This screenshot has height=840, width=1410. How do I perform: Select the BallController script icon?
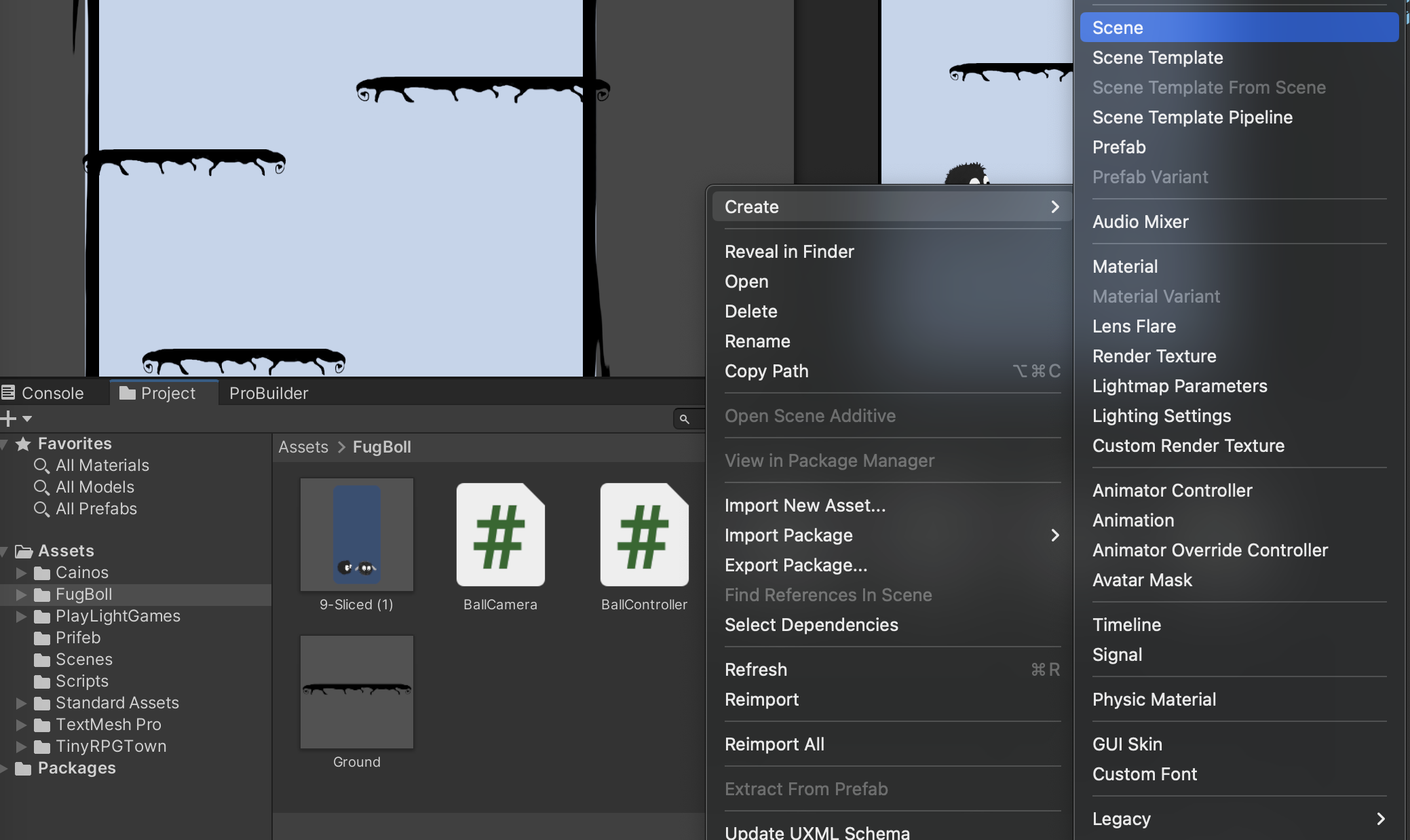[644, 535]
